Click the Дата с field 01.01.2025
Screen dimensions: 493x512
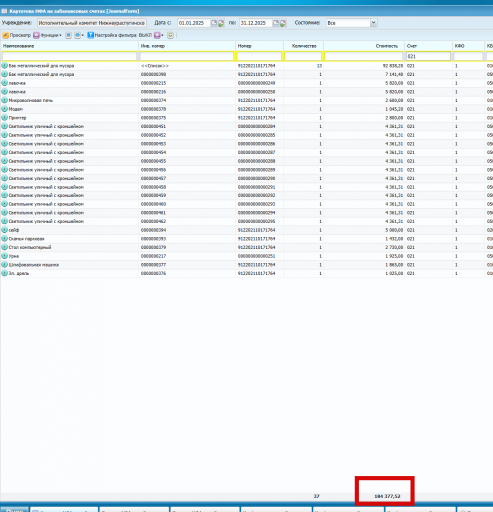[194, 23]
